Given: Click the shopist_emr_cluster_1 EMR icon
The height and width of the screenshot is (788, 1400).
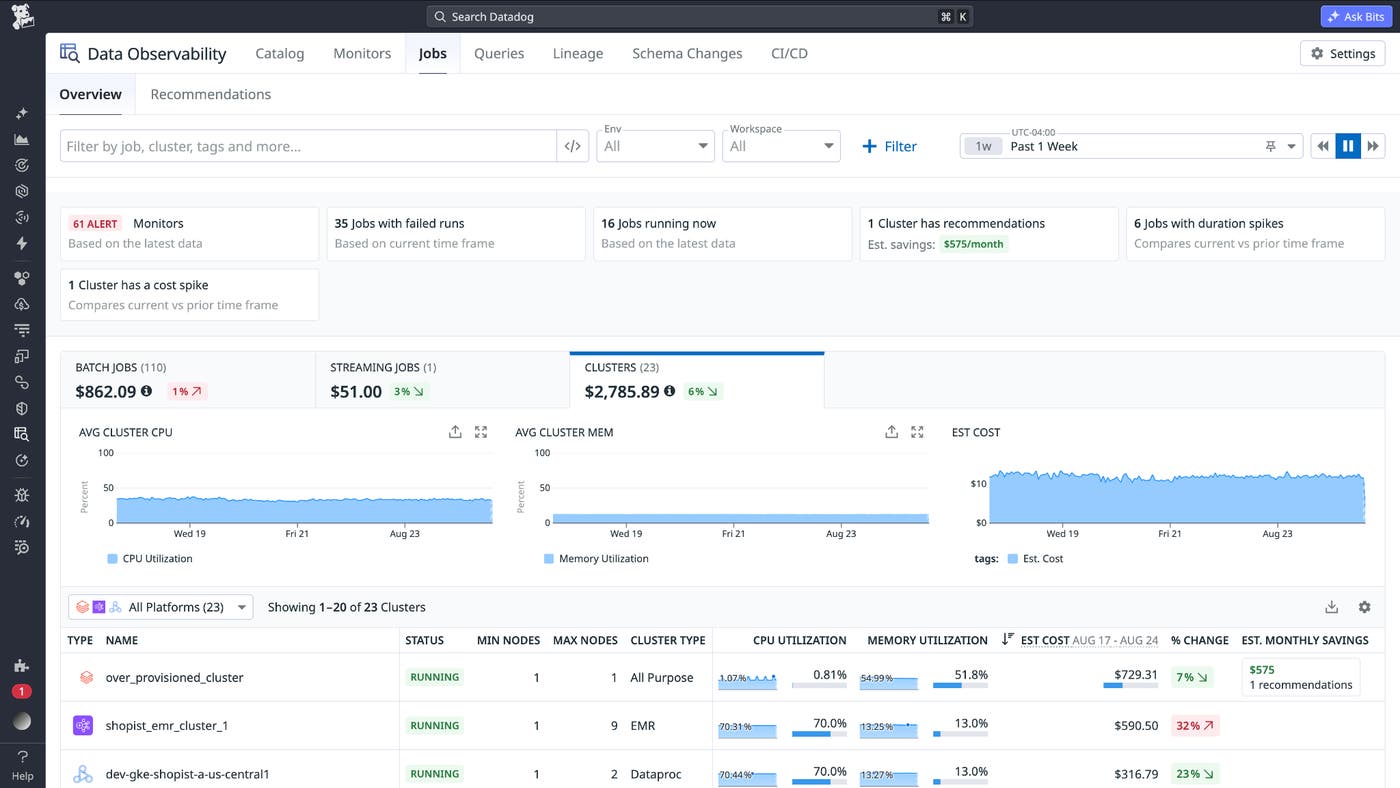Looking at the screenshot, I should [83, 725].
